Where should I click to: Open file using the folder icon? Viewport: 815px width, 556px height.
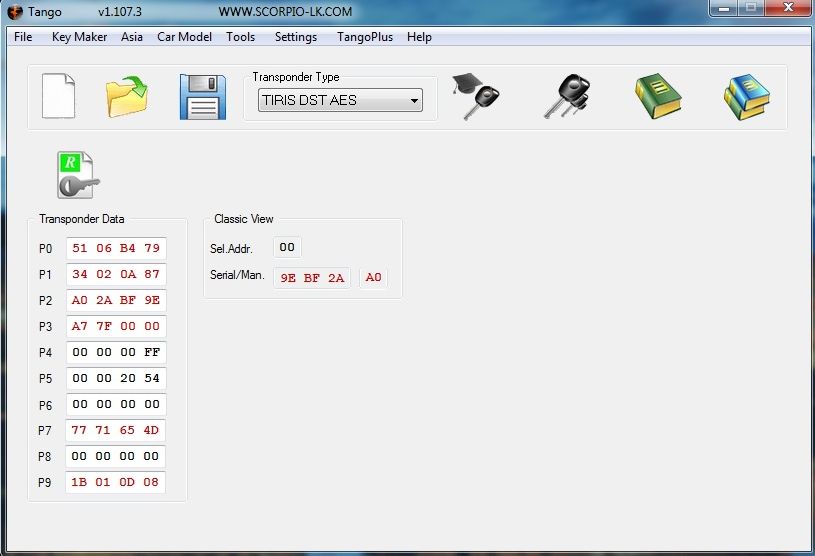pos(127,97)
